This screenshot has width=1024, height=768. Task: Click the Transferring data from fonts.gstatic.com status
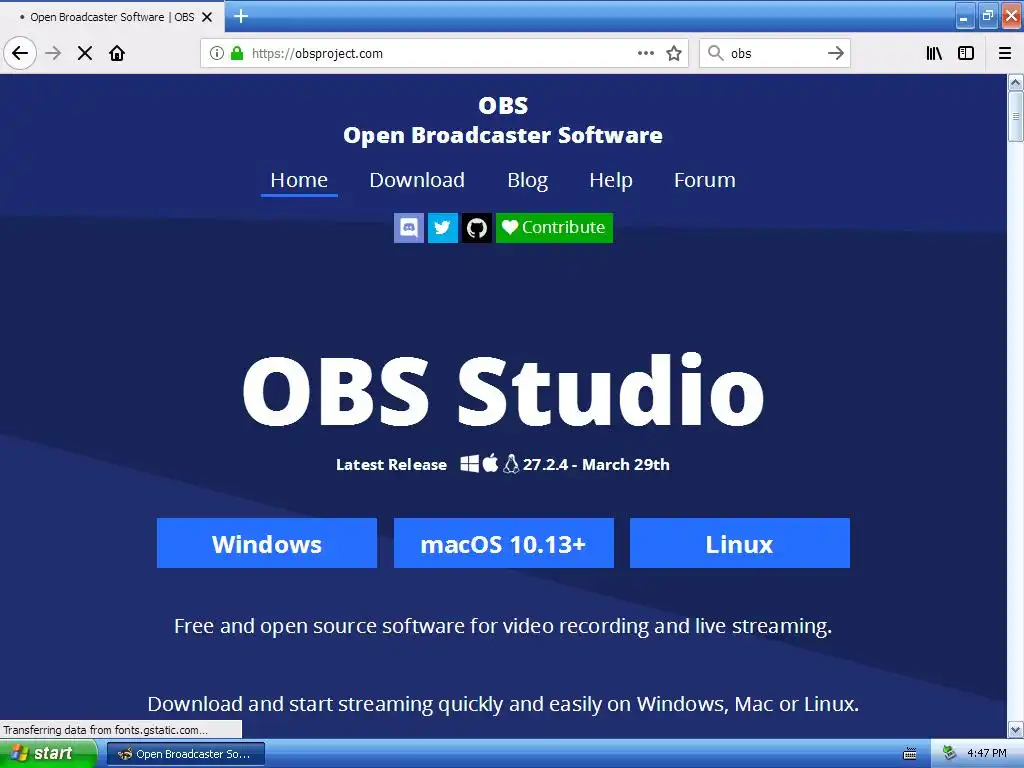[x=121, y=729]
